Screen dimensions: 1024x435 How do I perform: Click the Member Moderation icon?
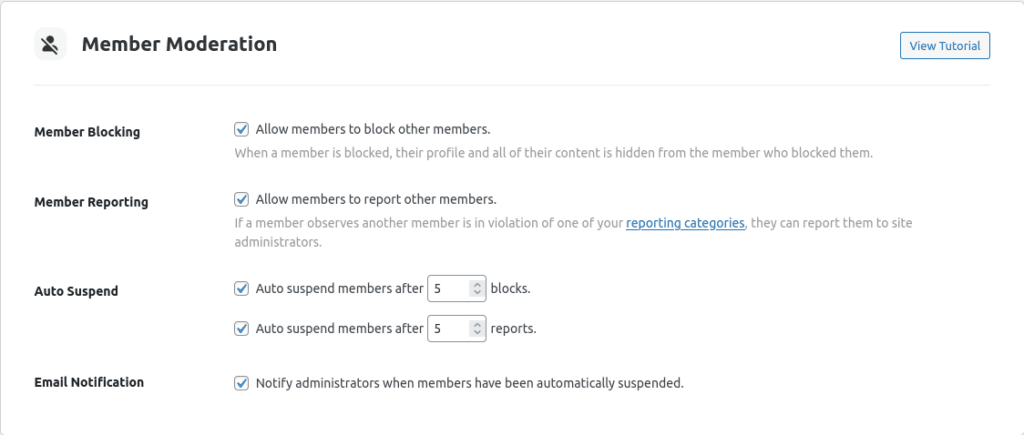coord(49,45)
